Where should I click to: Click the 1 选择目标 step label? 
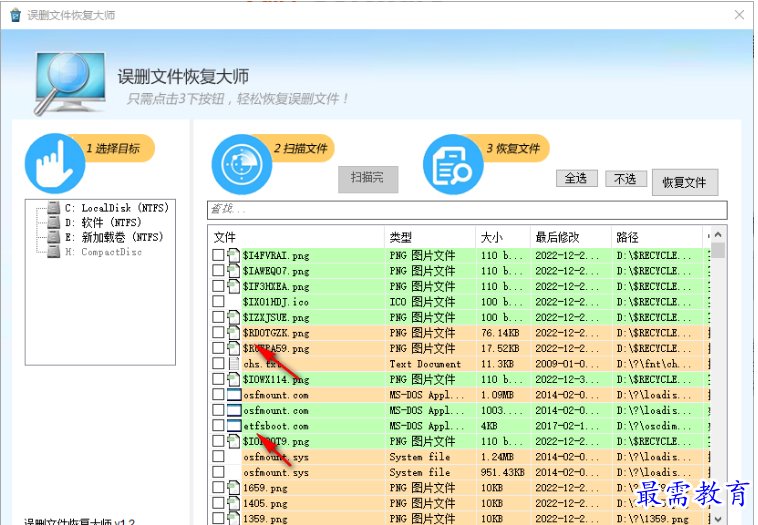click(x=113, y=148)
